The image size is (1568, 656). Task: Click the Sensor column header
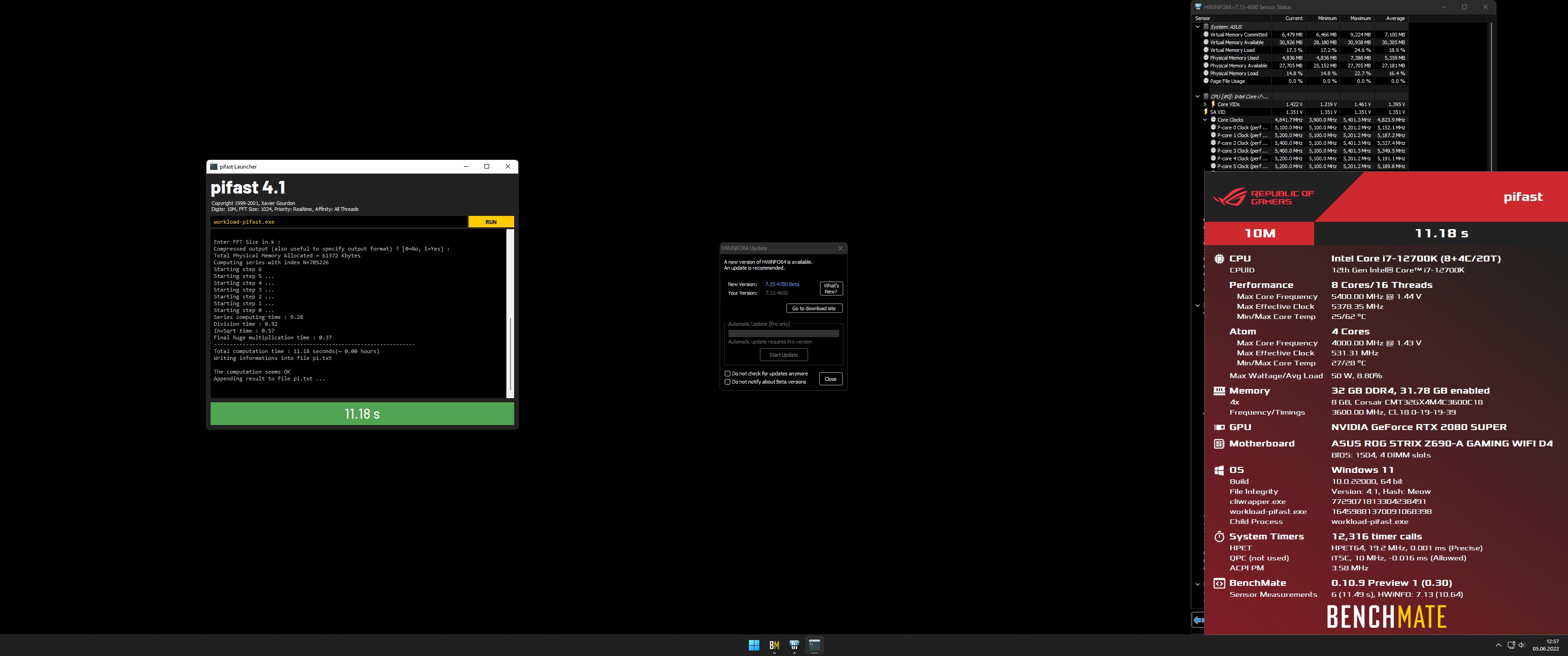1232,18
